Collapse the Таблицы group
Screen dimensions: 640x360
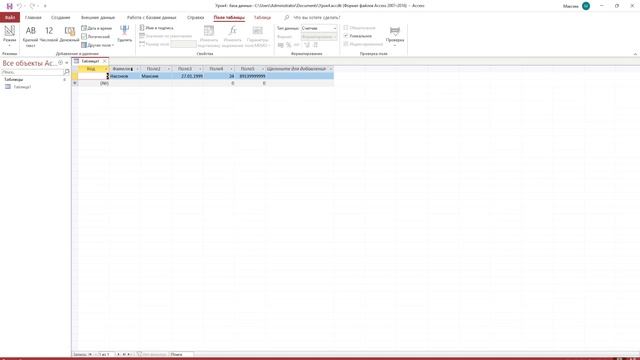[x=64, y=80]
